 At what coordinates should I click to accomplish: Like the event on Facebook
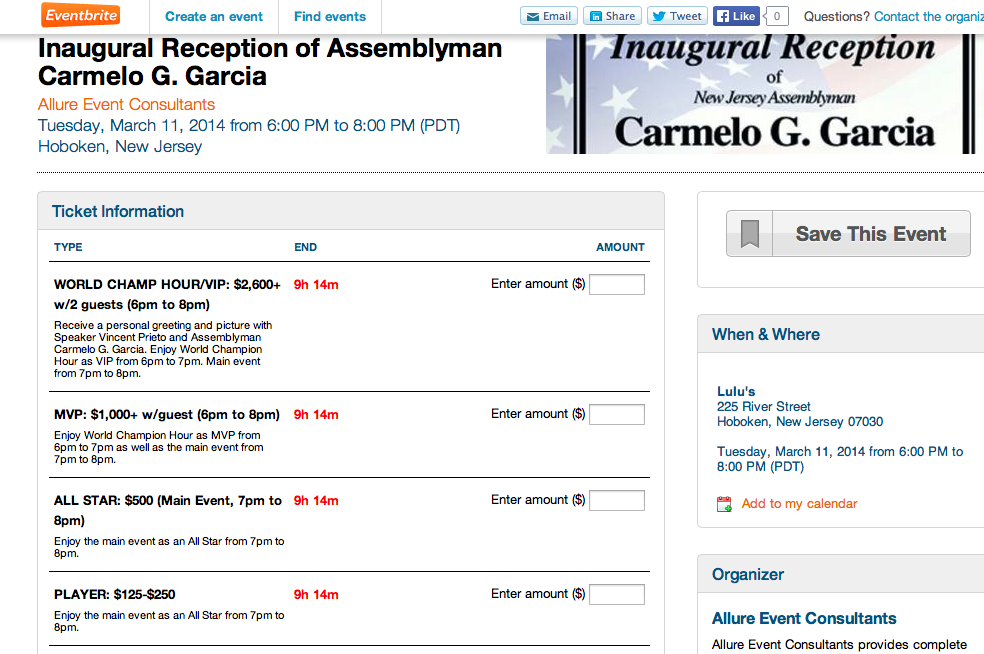[x=735, y=16]
